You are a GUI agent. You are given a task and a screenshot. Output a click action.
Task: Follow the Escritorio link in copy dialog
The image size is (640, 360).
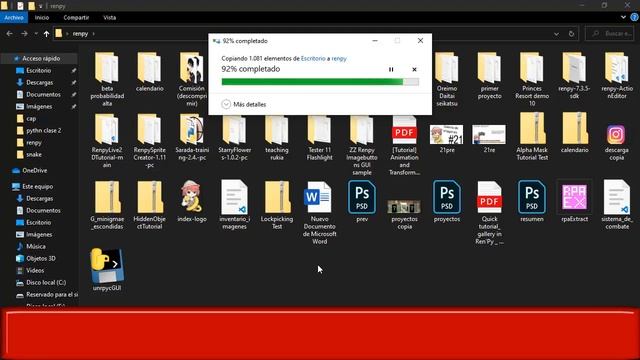pos(313,58)
